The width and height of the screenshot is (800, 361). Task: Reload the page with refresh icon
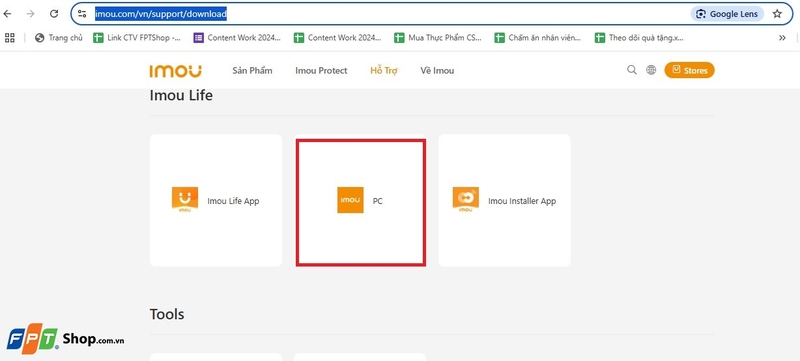pos(54,14)
